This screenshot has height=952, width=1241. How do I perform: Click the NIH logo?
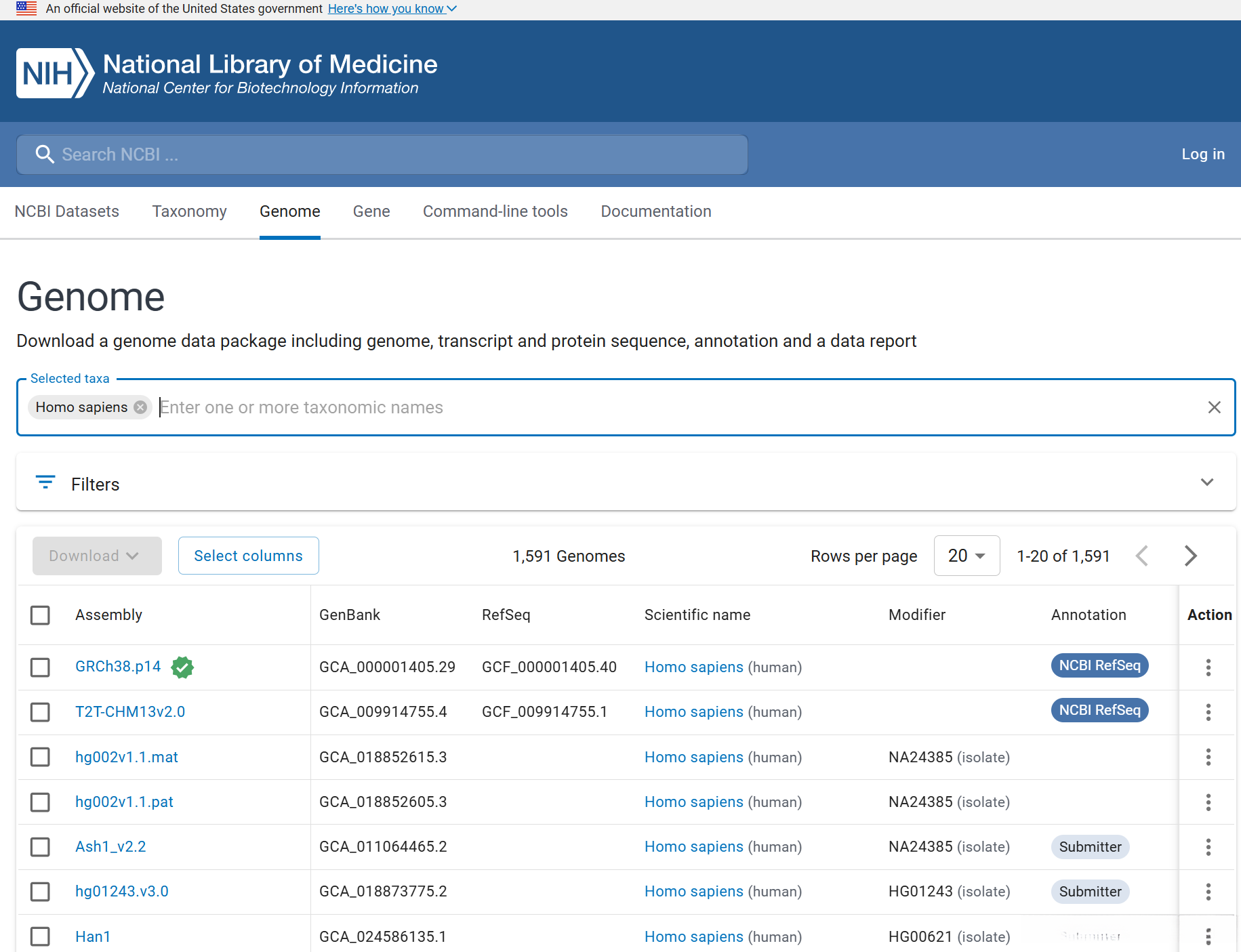click(x=55, y=73)
